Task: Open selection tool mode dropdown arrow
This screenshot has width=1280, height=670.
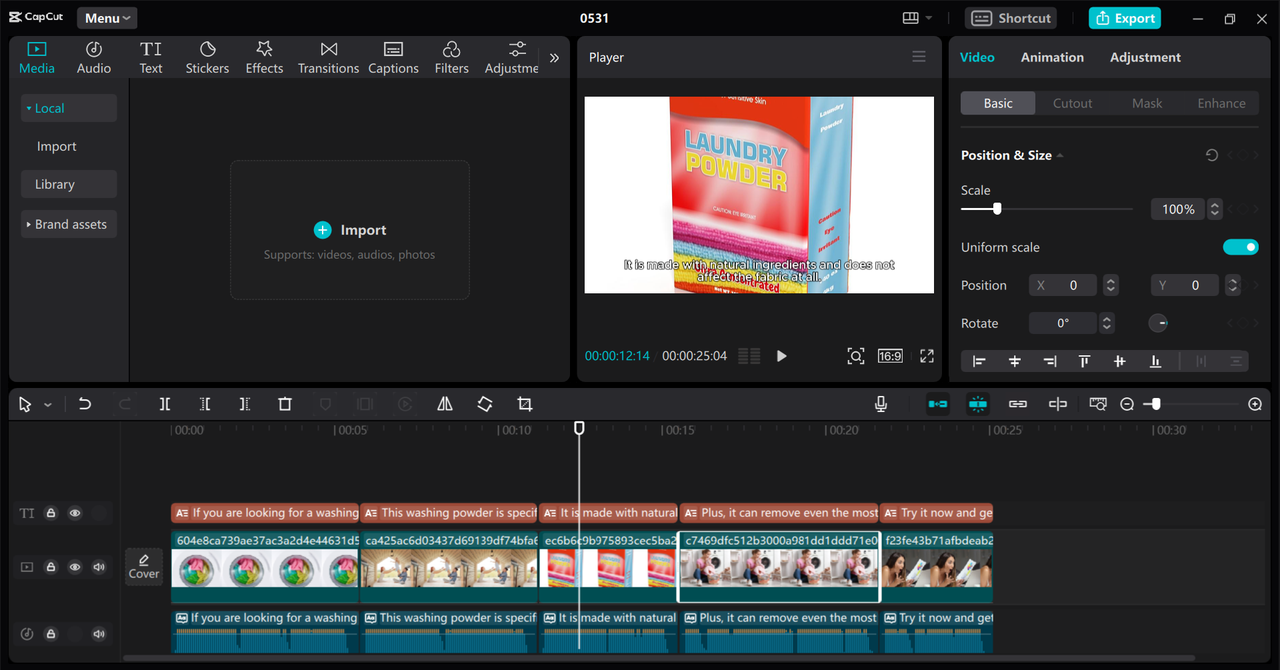Action: click(x=48, y=405)
